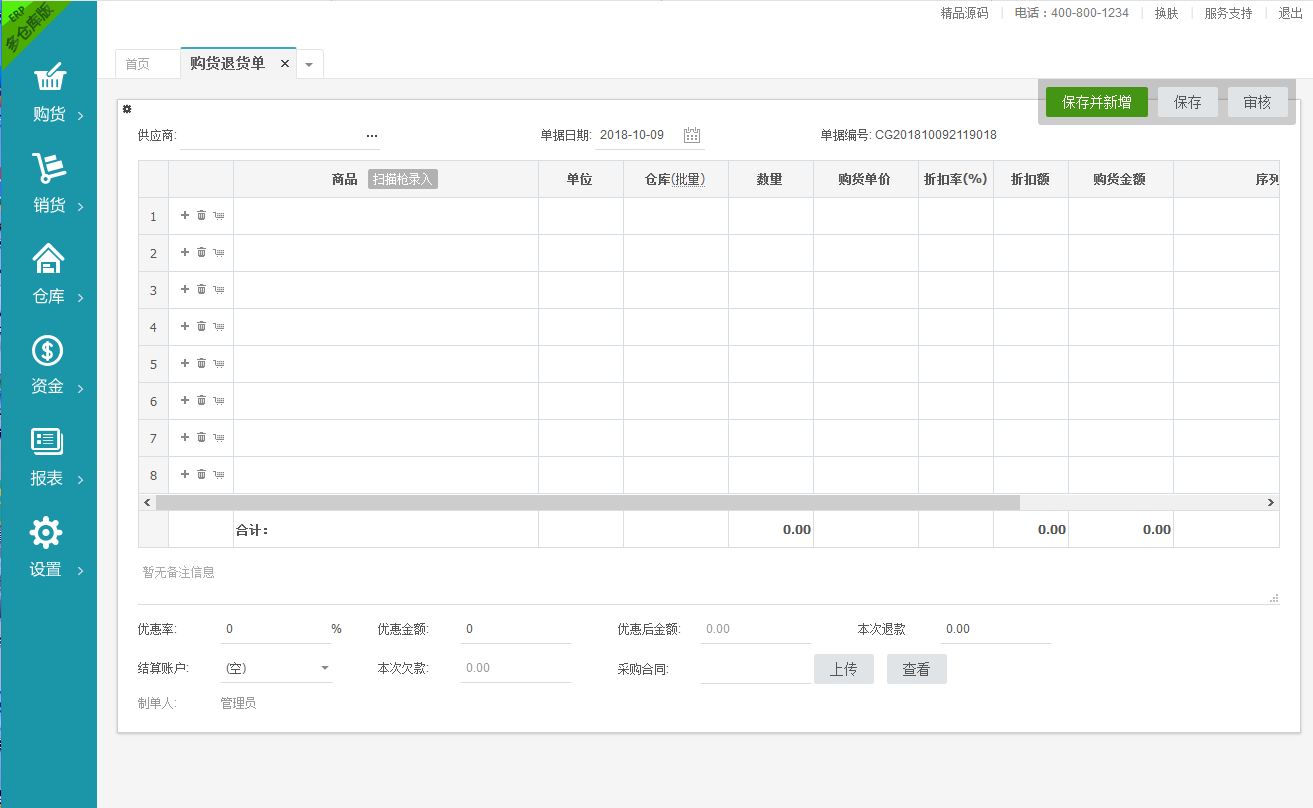Click the 保存并新增 button
This screenshot has width=1313, height=808.
[x=1097, y=102]
